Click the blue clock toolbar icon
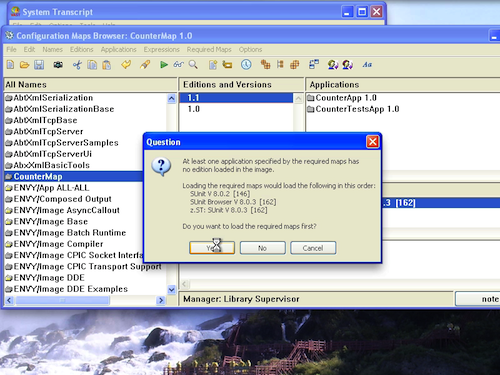This screenshot has height=375, width=500. 246,64
